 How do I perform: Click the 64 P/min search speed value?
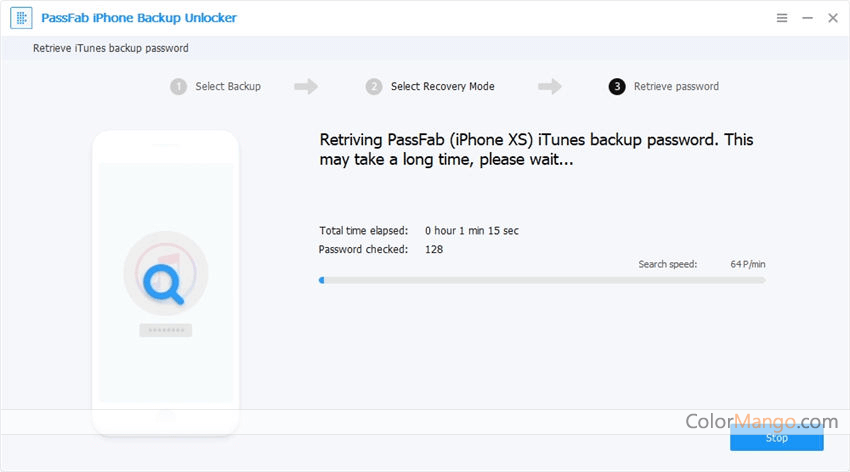[x=747, y=264]
